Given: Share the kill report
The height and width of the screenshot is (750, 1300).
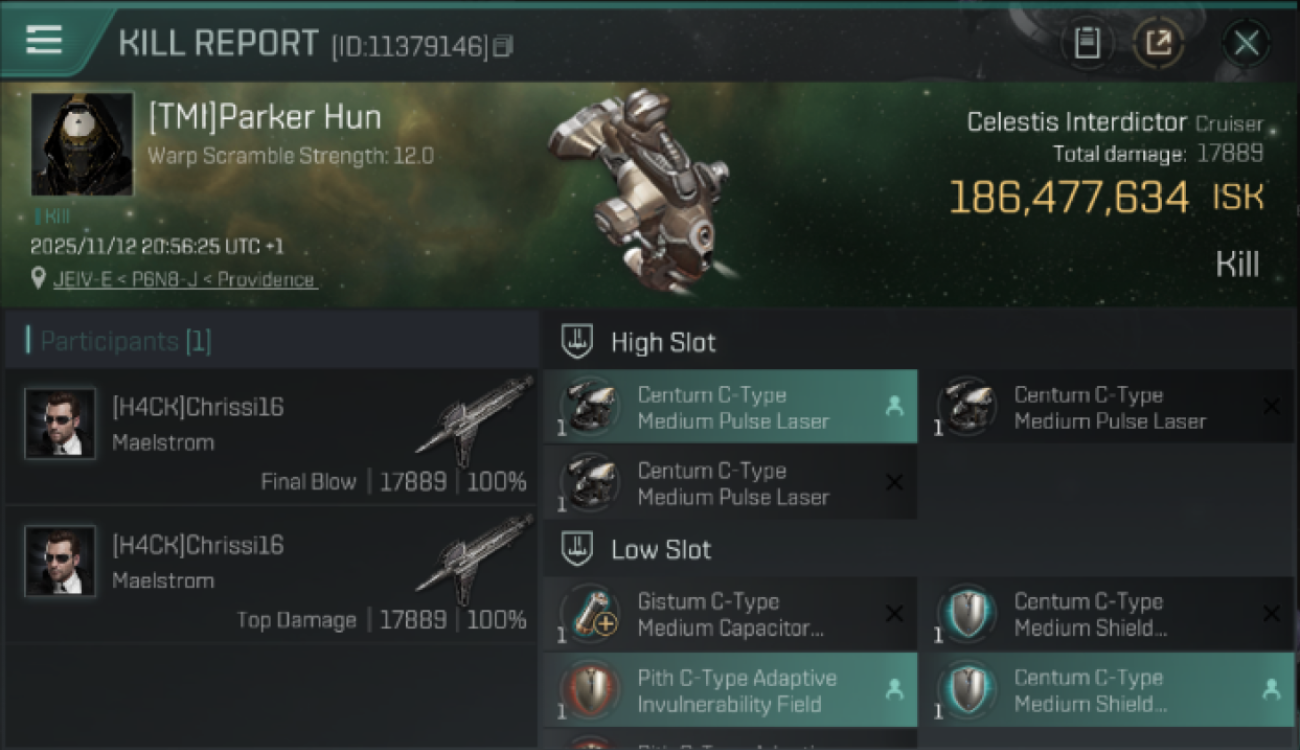Looking at the screenshot, I should (x=1159, y=43).
